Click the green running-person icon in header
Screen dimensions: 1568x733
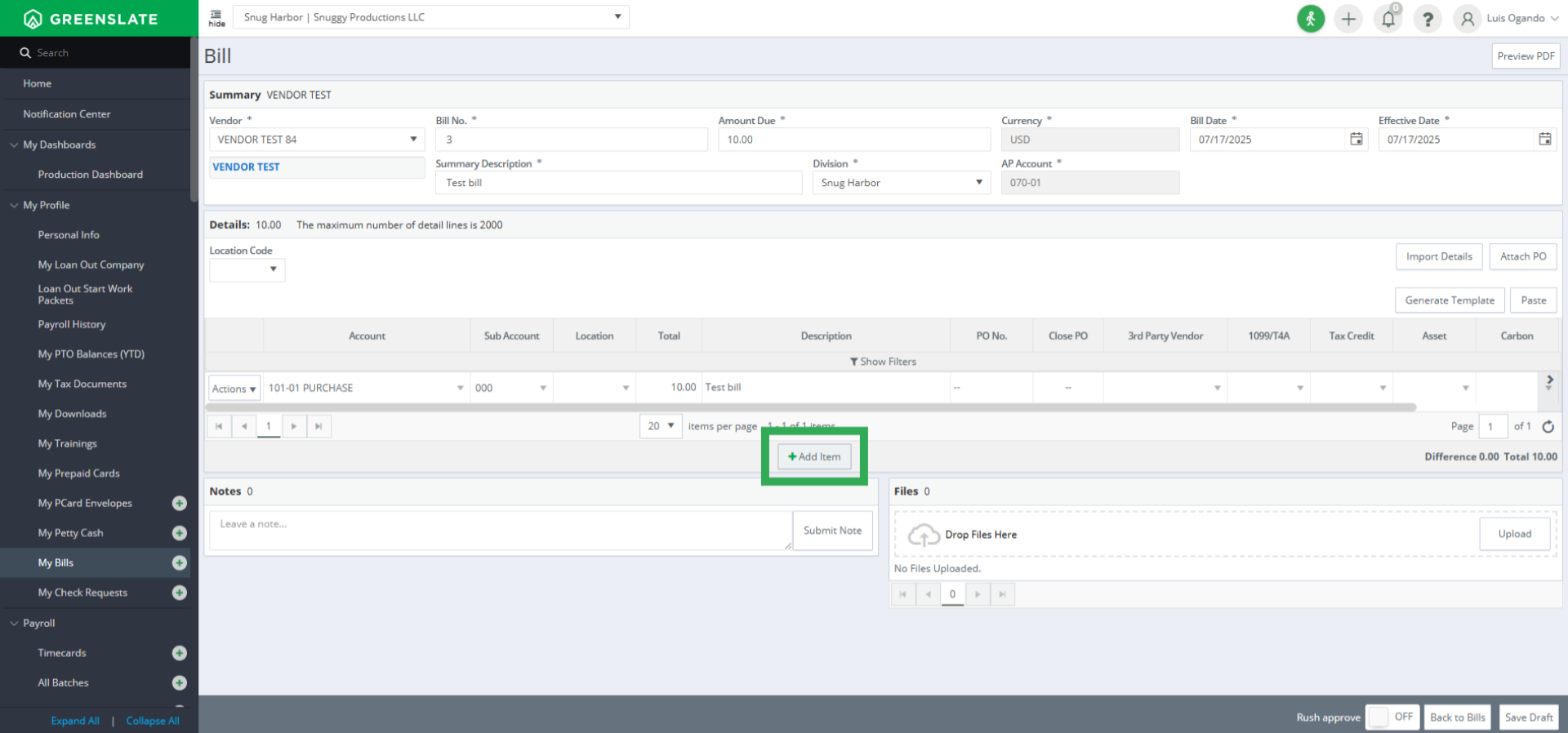(x=1310, y=18)
